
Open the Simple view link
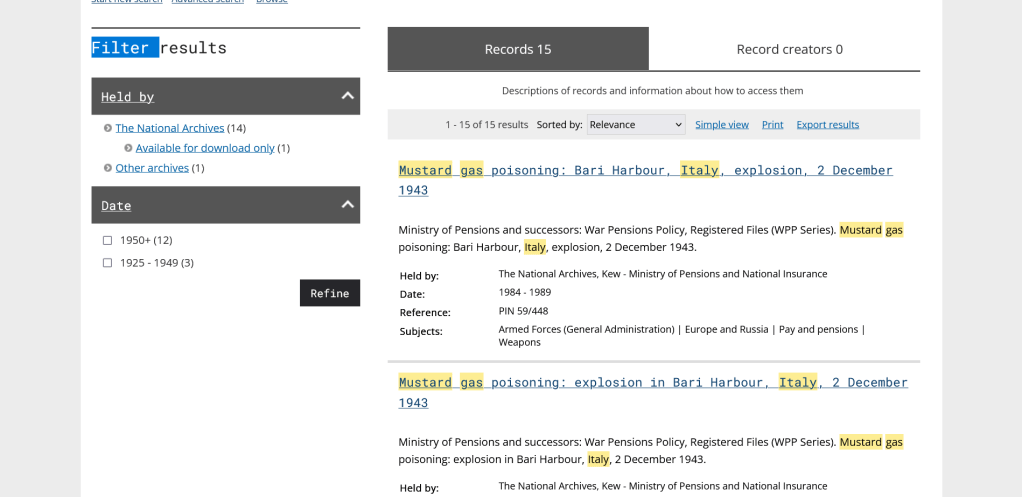click(722, 125)
